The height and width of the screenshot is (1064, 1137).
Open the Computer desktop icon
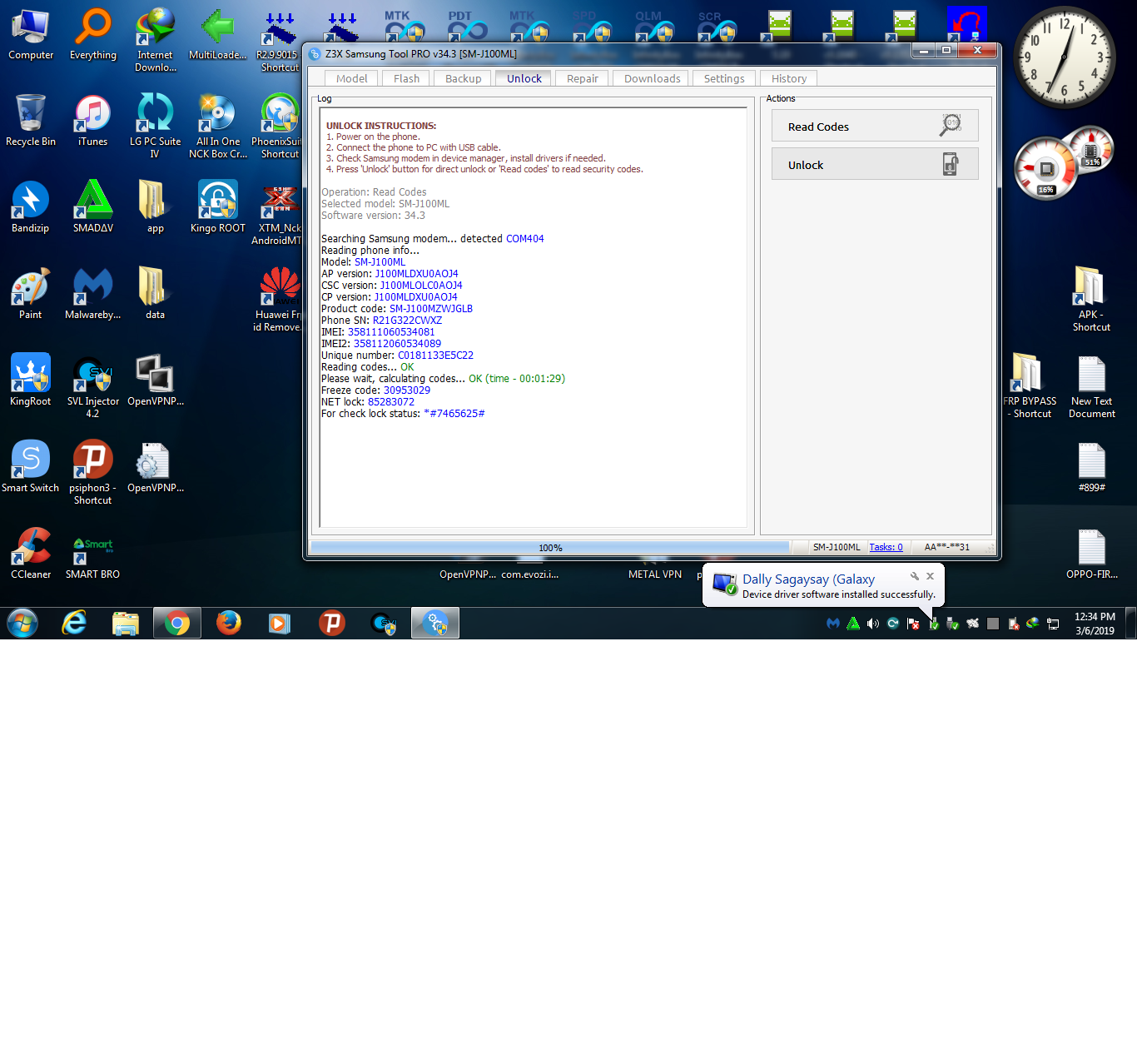click(x=31, y=35)
